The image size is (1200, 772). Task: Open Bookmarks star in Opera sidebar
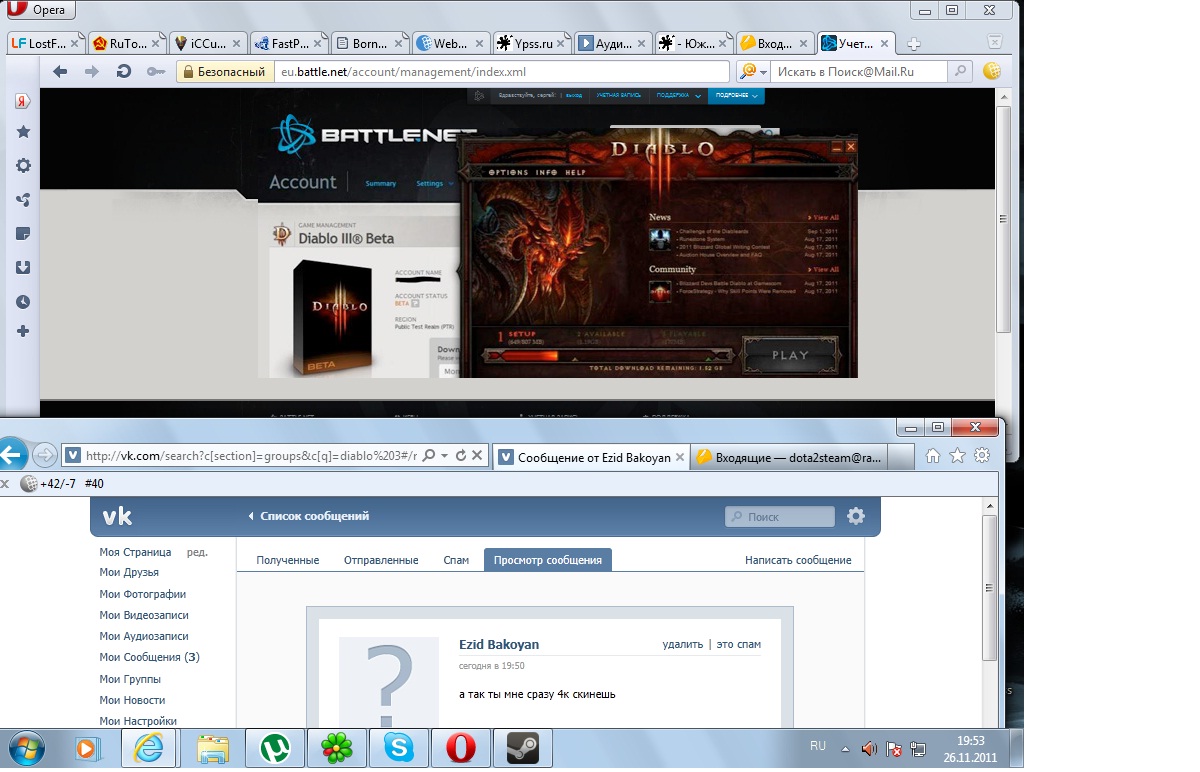click(x=23, y=132)
